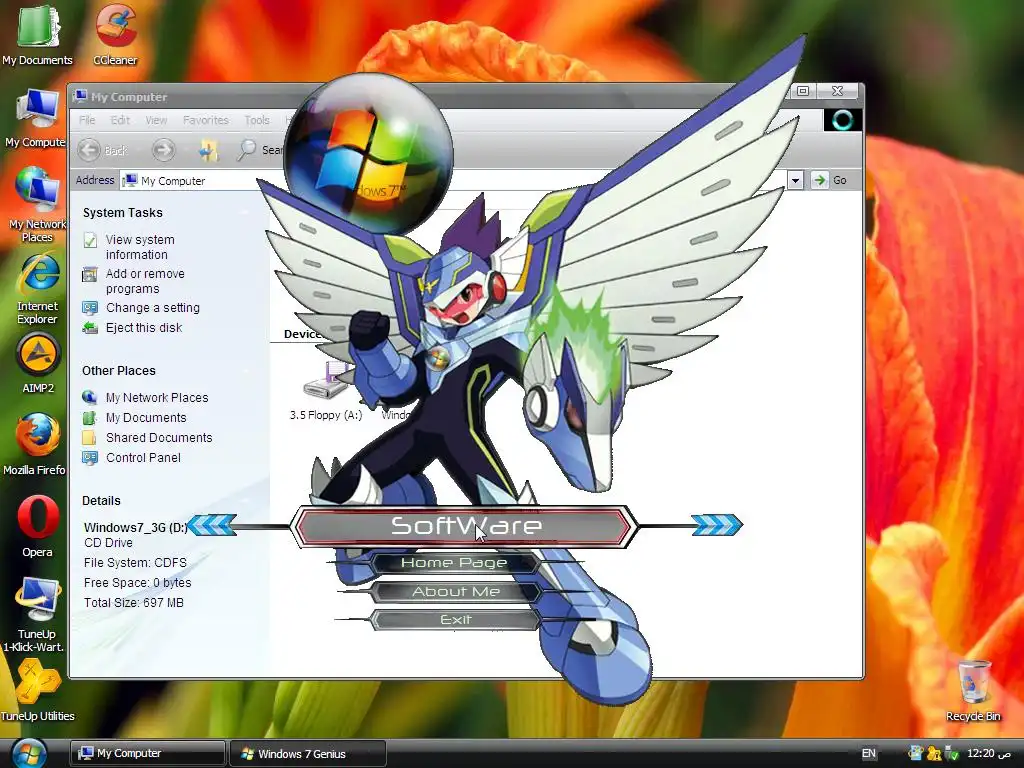Image resolution: width=1024 pixels, height=768 pixels.
Task: Click the Windows 7 orb logo
Action: [369, 153]
